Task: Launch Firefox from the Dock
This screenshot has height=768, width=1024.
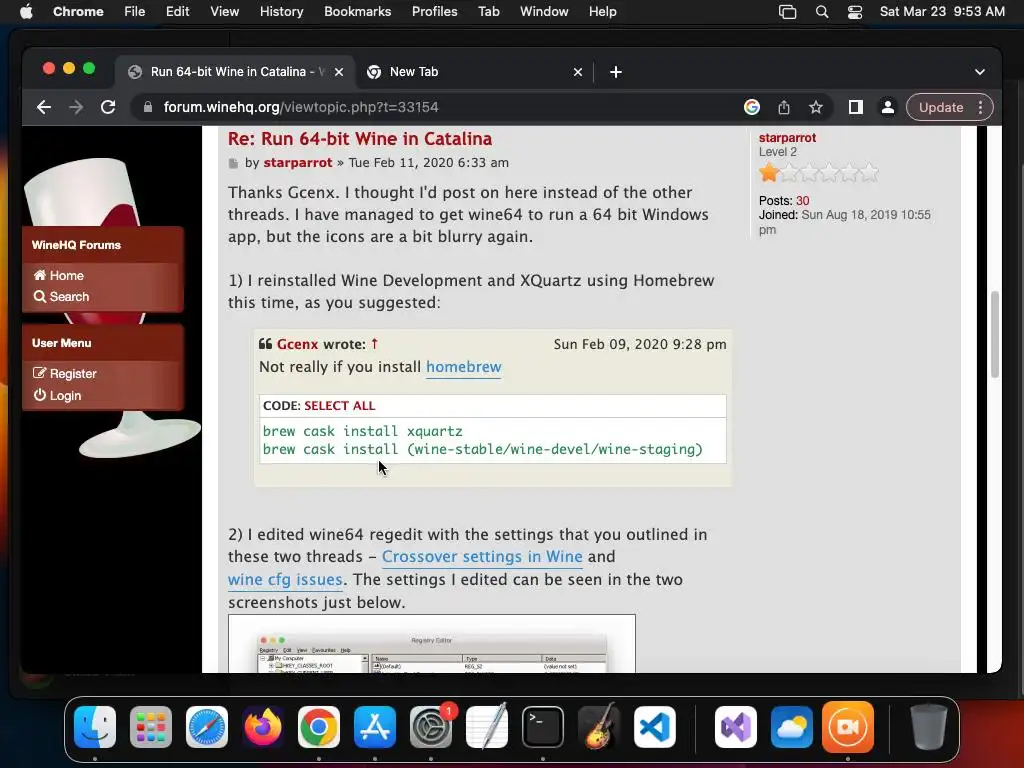Action: tap(263, 727)
